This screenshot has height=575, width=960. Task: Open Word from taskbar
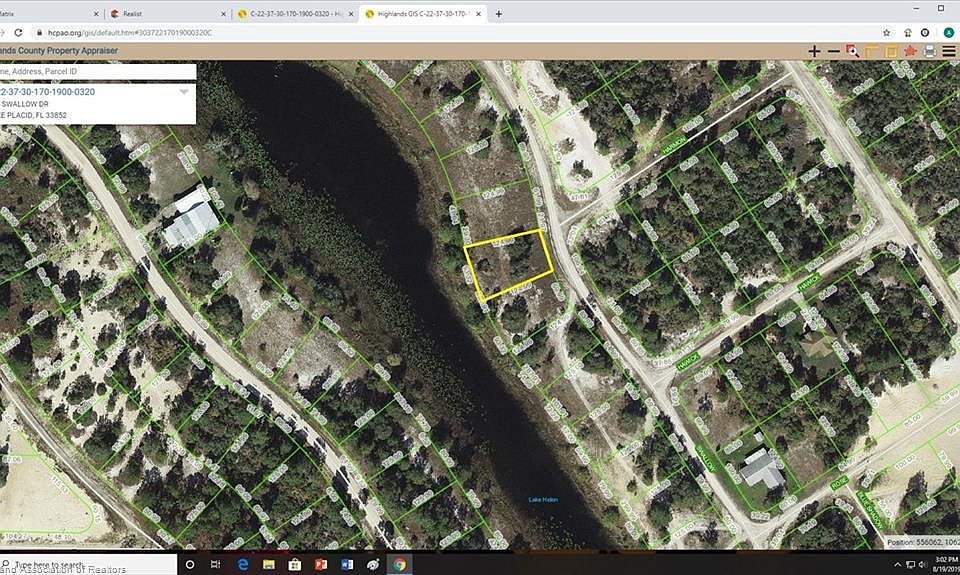[347, 565]
